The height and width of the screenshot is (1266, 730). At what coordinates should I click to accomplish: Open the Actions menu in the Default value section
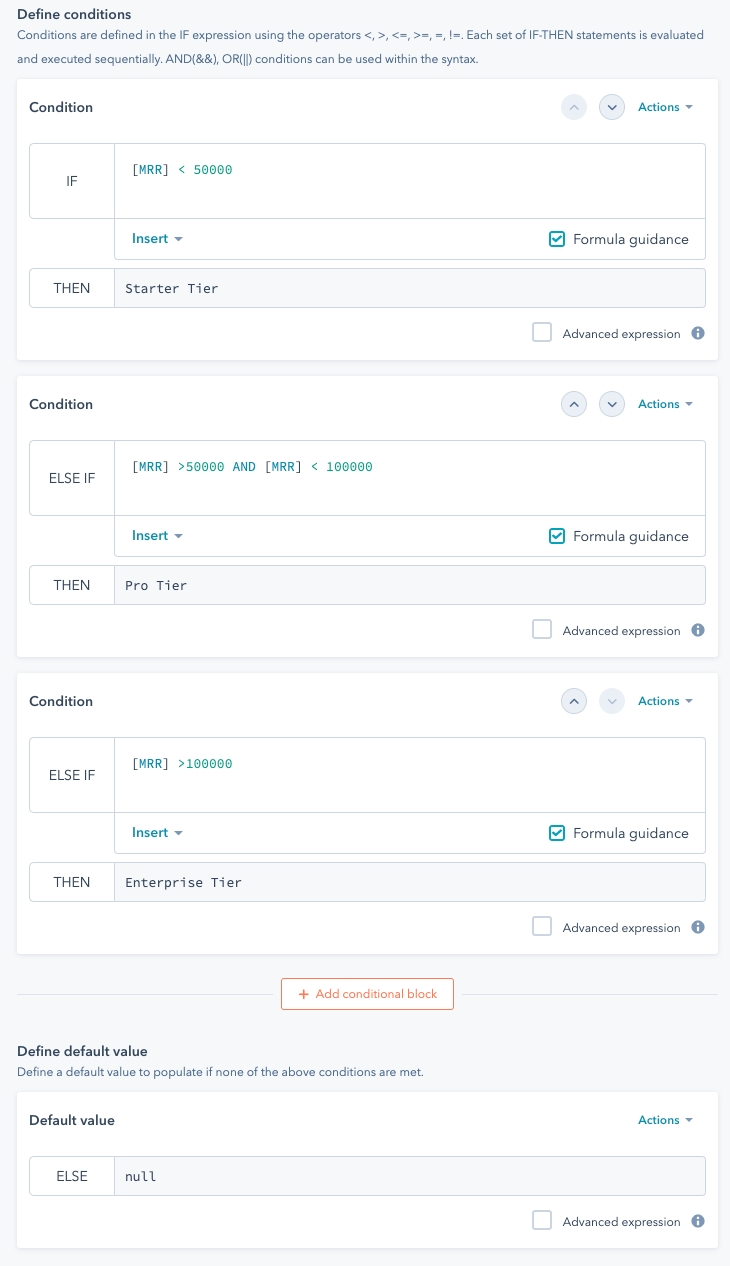coord(663,1120)
